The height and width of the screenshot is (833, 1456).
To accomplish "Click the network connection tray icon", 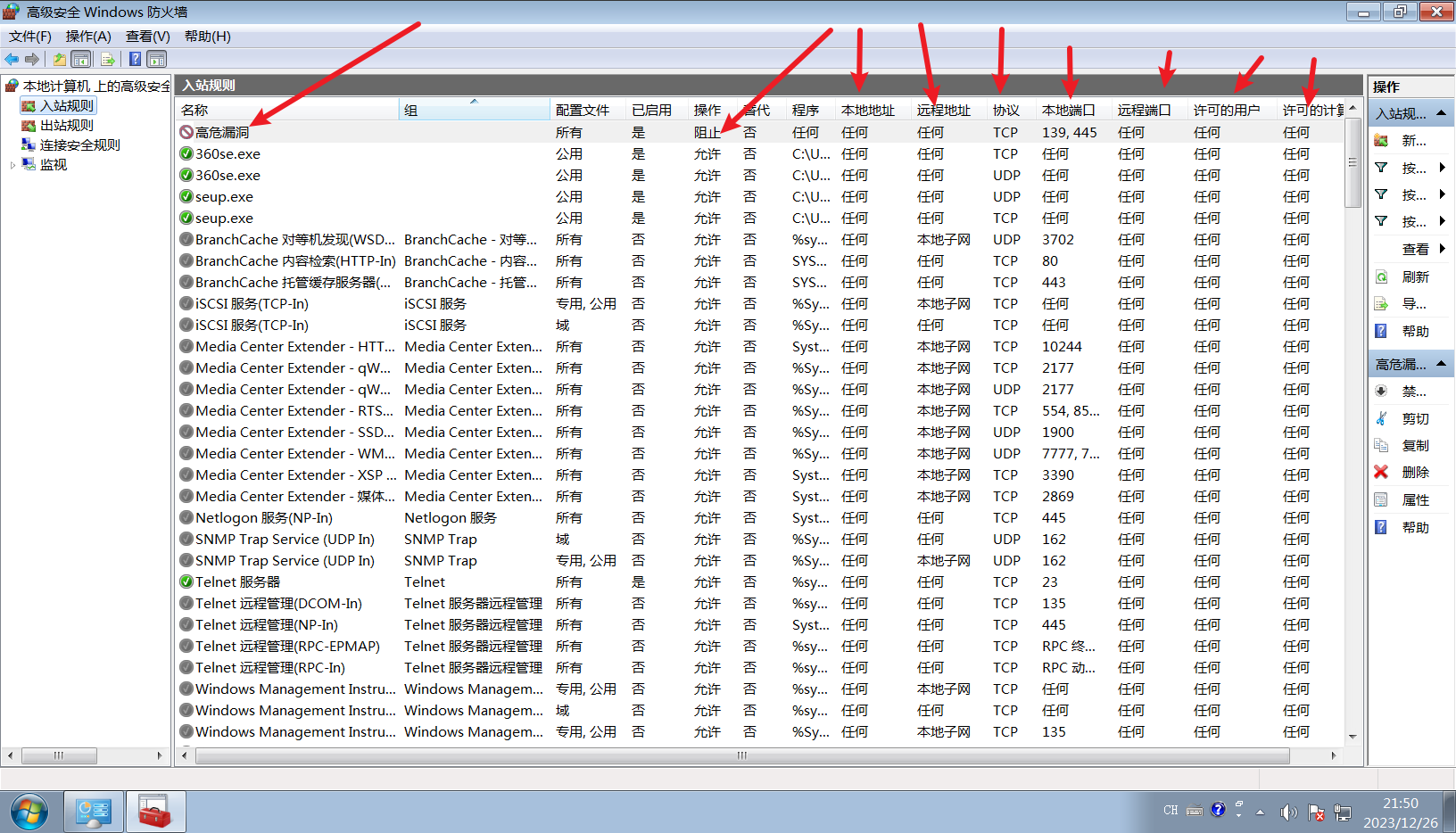I will [1343, 812].
